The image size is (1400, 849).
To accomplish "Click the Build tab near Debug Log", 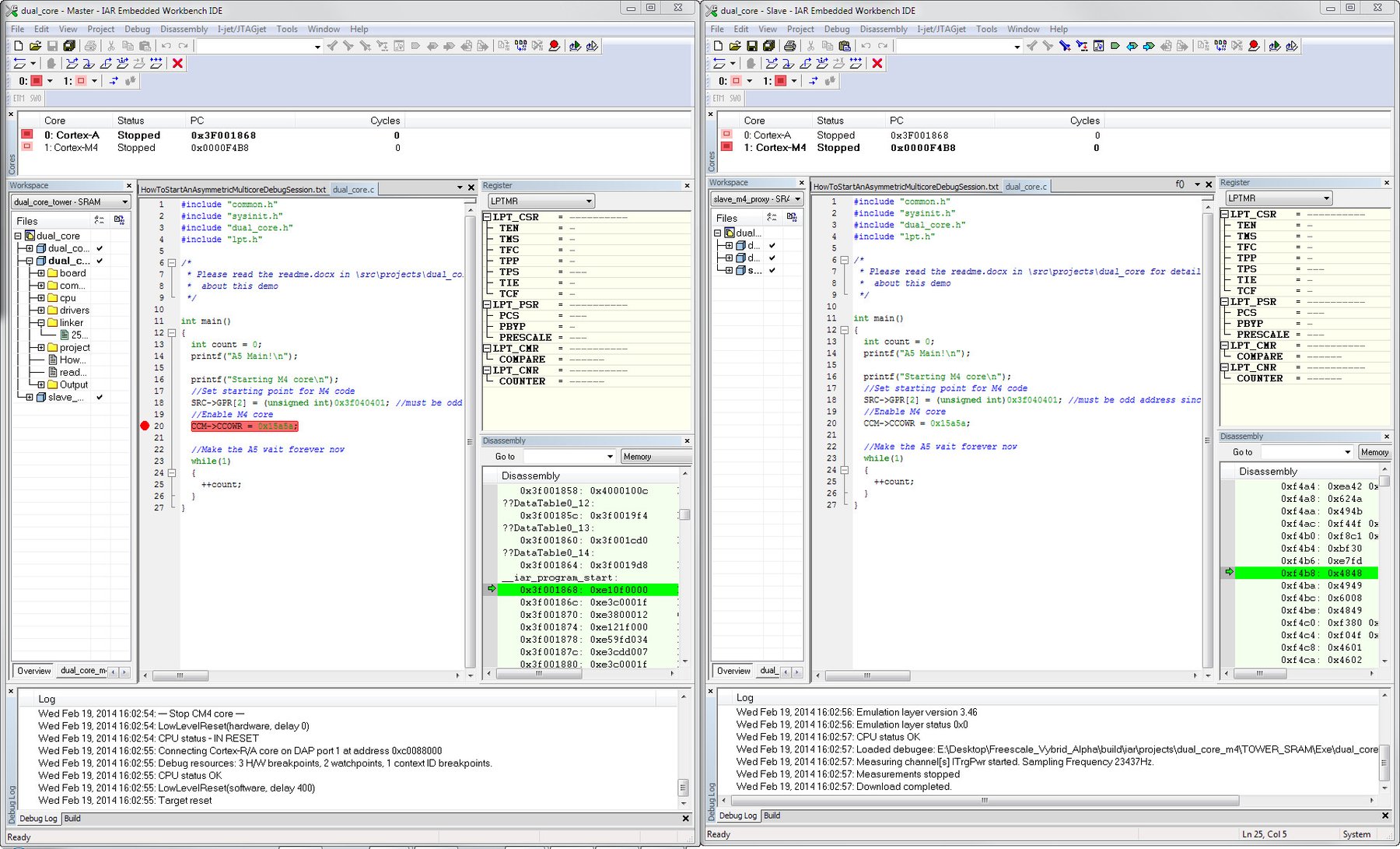I will click(72, 818).
